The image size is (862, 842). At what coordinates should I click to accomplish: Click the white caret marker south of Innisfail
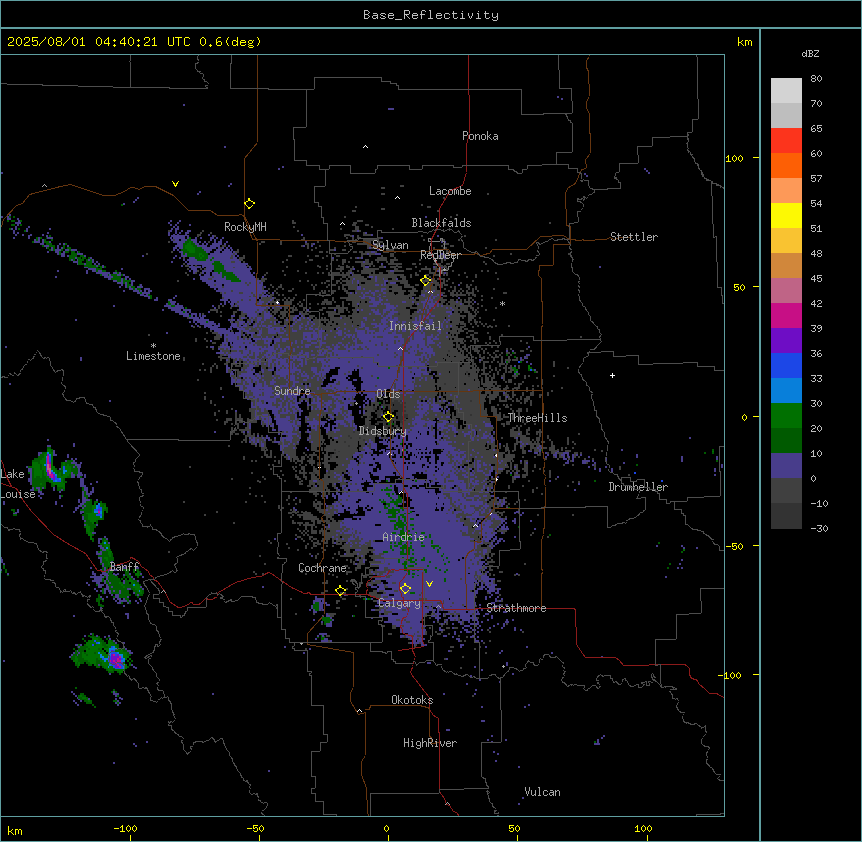click(400, 348)
